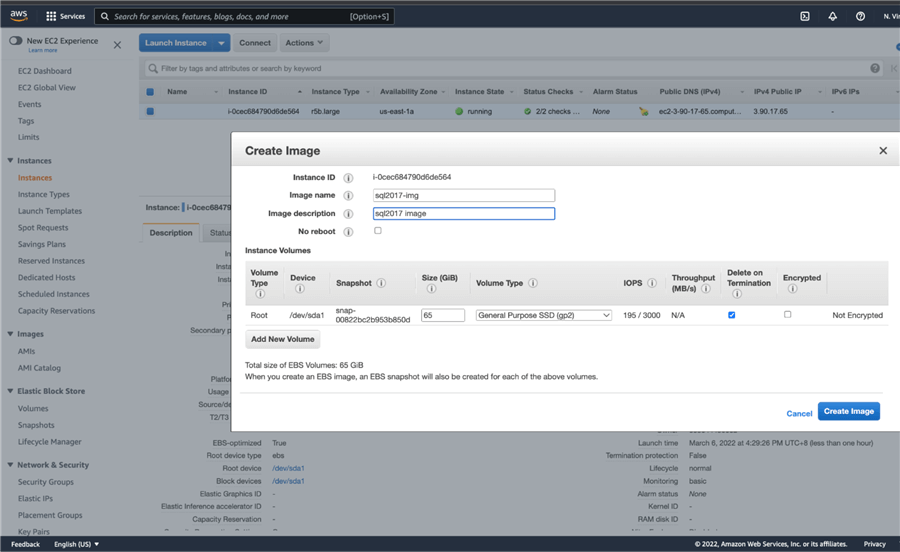Click the Image description text field
This screenshot has height=552, width=900.
point(463,214)
